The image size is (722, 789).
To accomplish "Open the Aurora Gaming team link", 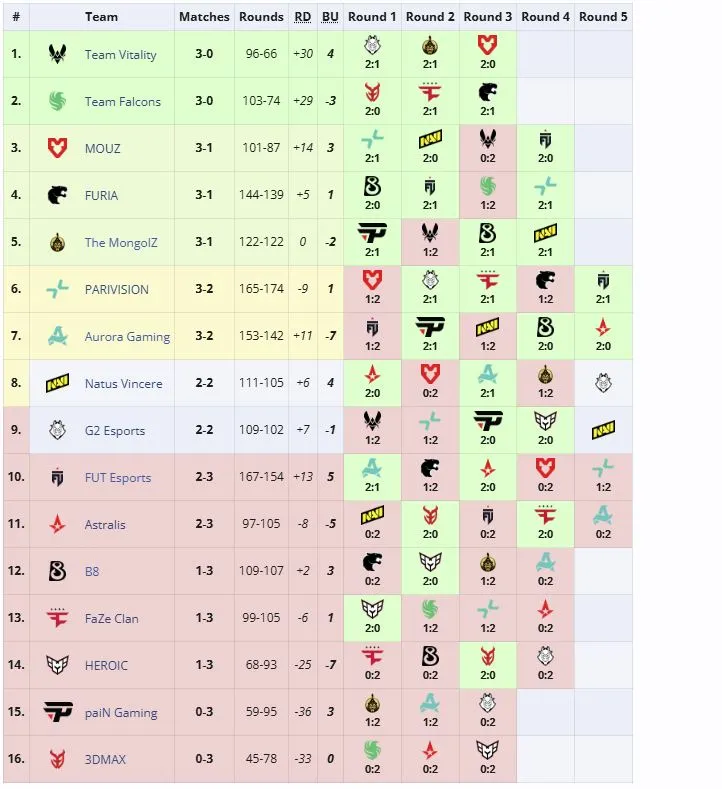I will click(127, 337).
